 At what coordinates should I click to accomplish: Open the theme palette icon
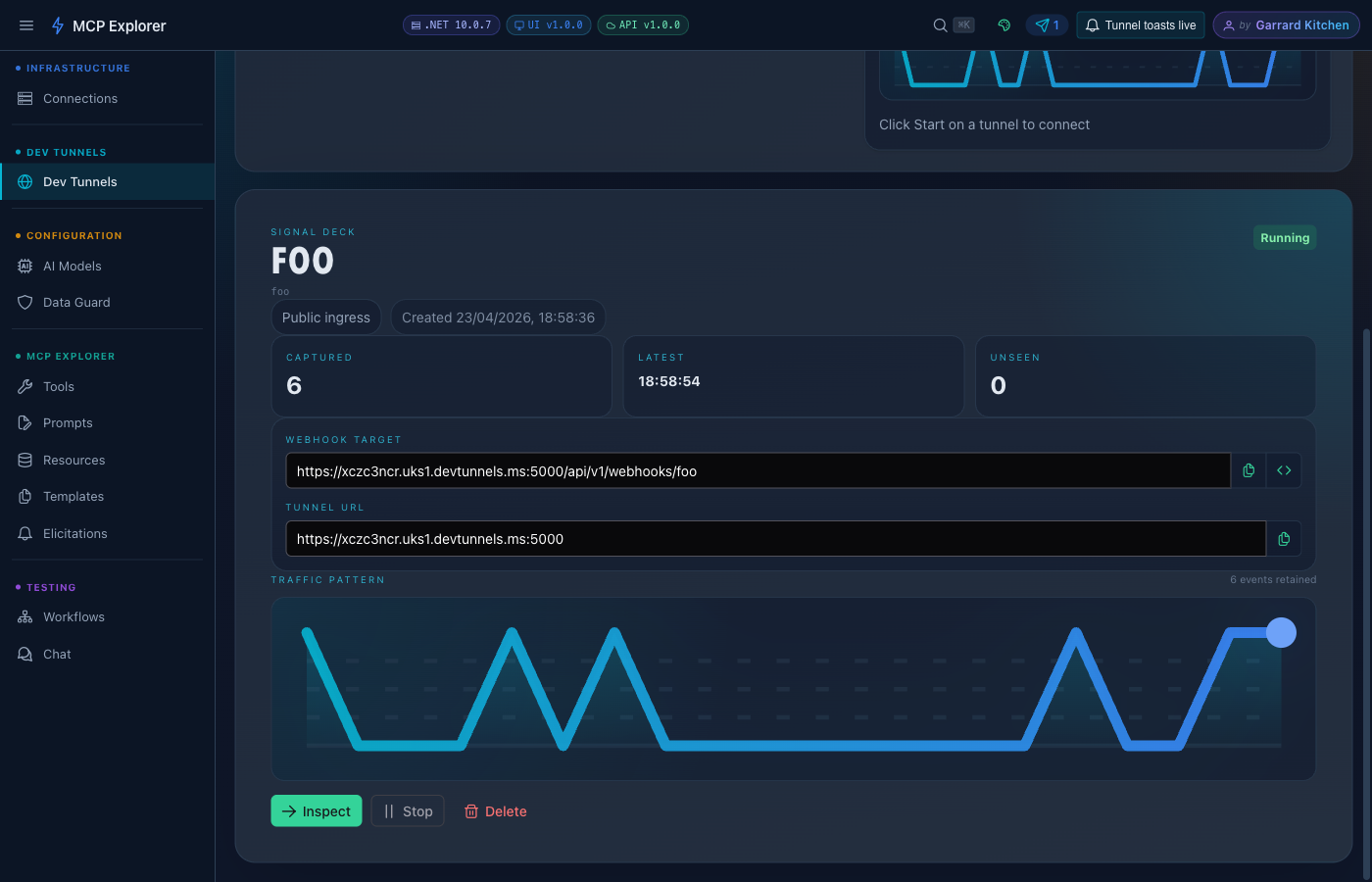1004,25
